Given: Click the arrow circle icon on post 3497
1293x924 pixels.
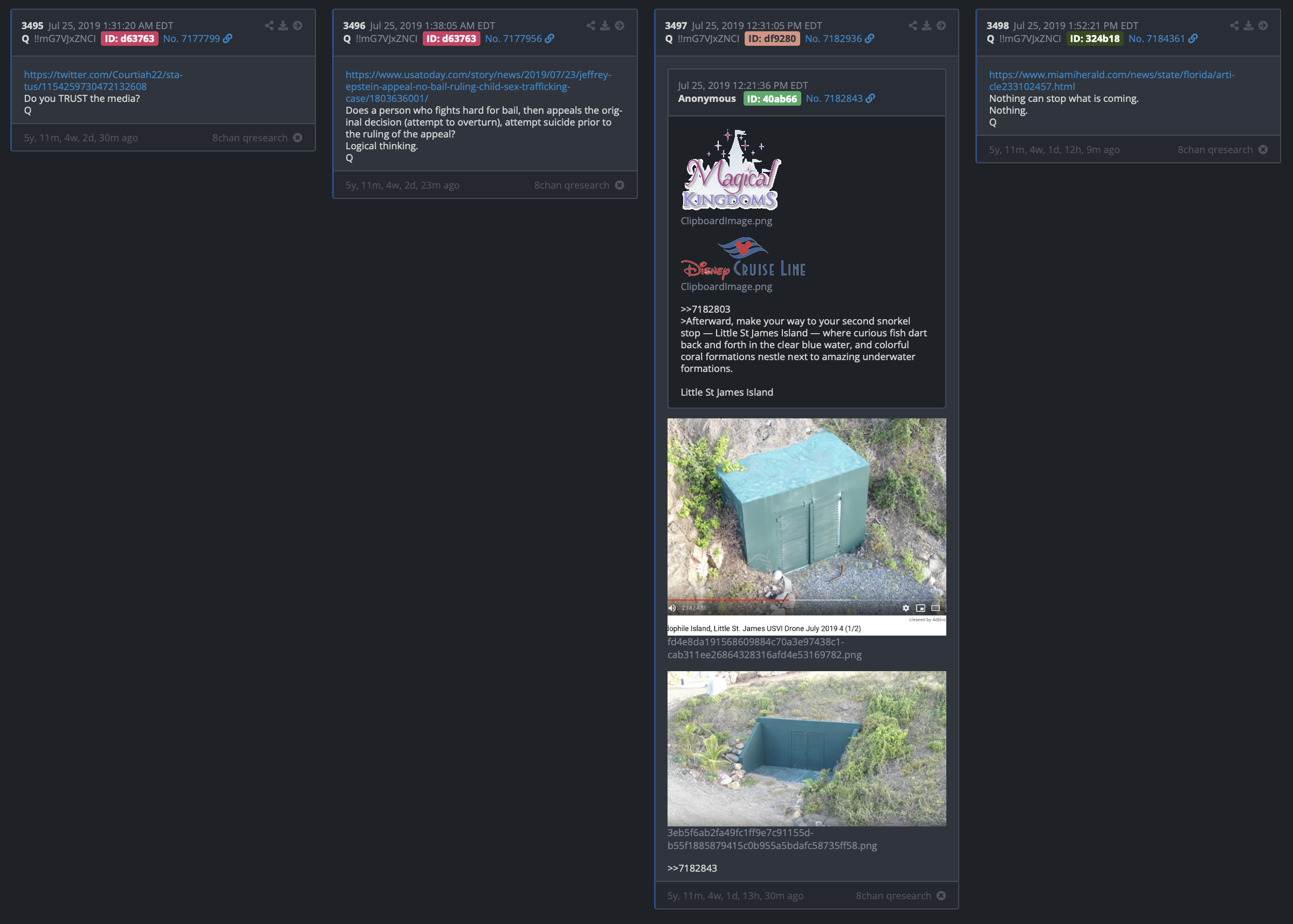Looking at the screenshot, I should tap(941, 25).
